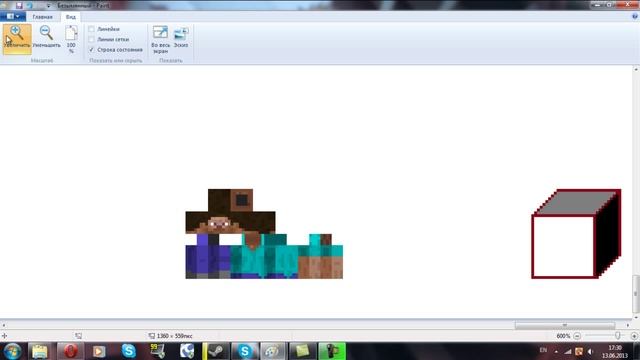Show hidden tray icons arrow

click(x=556, y=351)
